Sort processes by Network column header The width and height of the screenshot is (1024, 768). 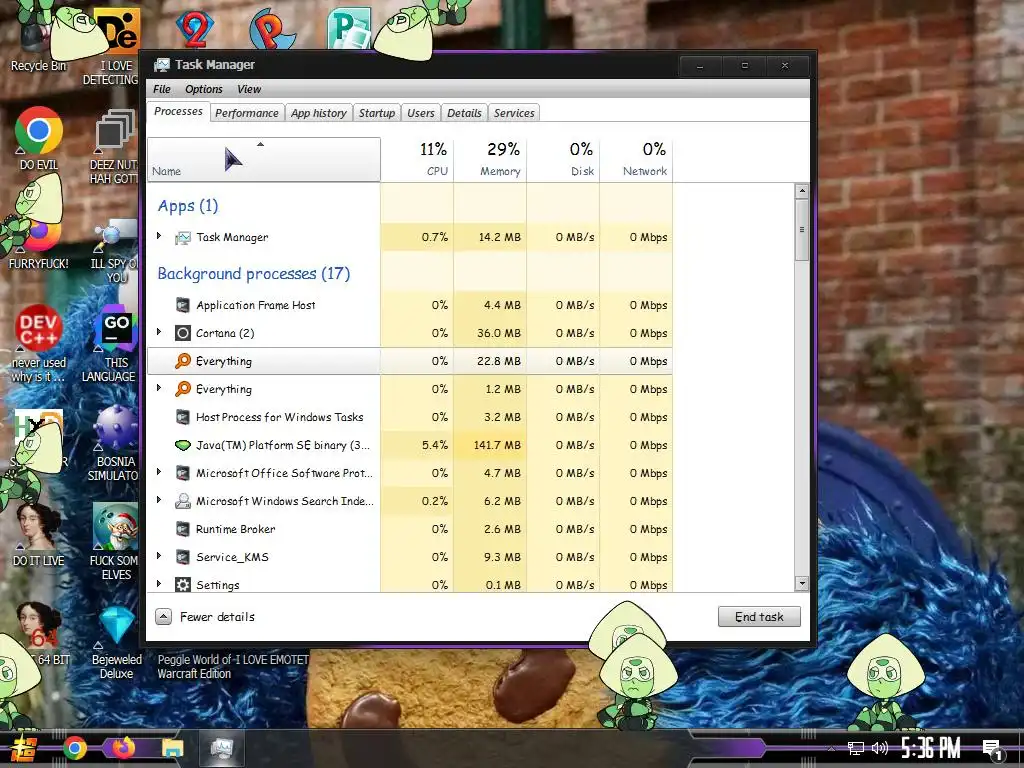click(637, 160)
